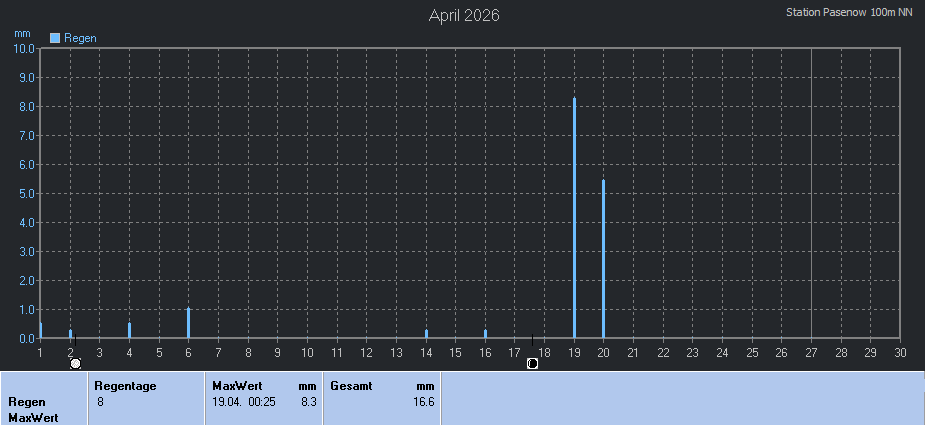925x425 pixels.
Task: Click the blue Regen legend square
Action: click(55, 38)
